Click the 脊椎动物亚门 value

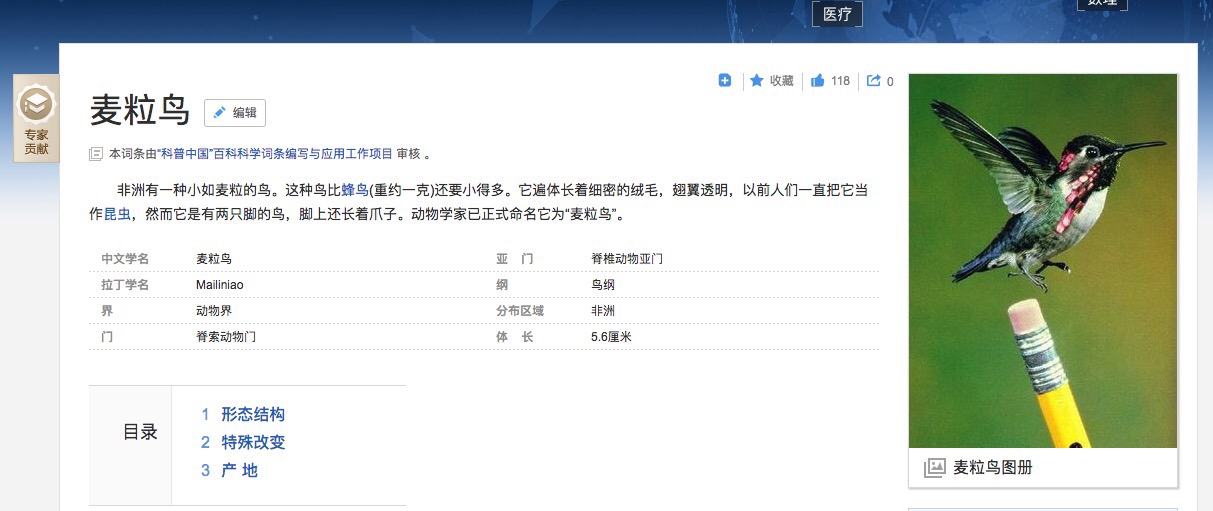point(627,259)
